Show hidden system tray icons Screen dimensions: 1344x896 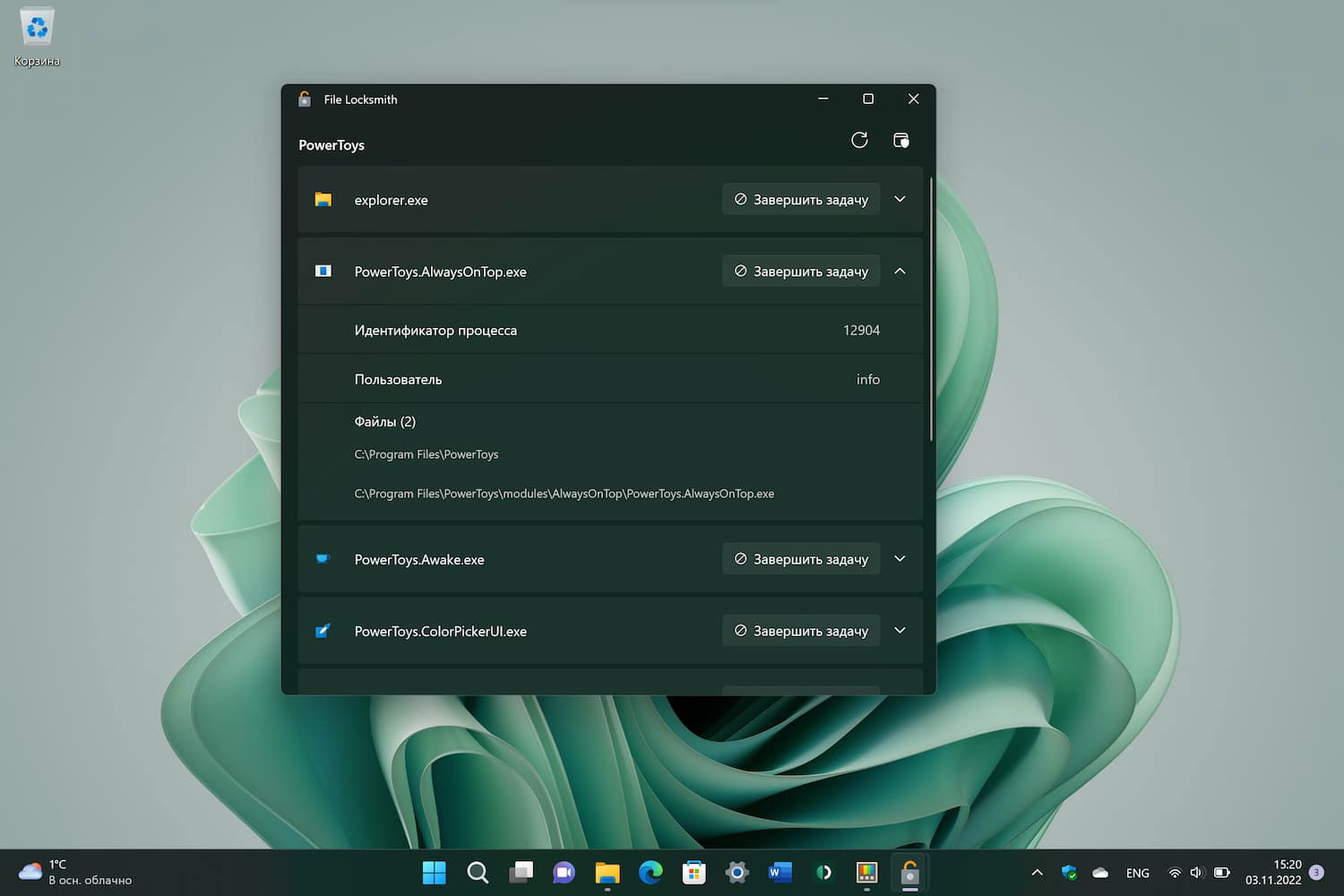click(1037, 873)
